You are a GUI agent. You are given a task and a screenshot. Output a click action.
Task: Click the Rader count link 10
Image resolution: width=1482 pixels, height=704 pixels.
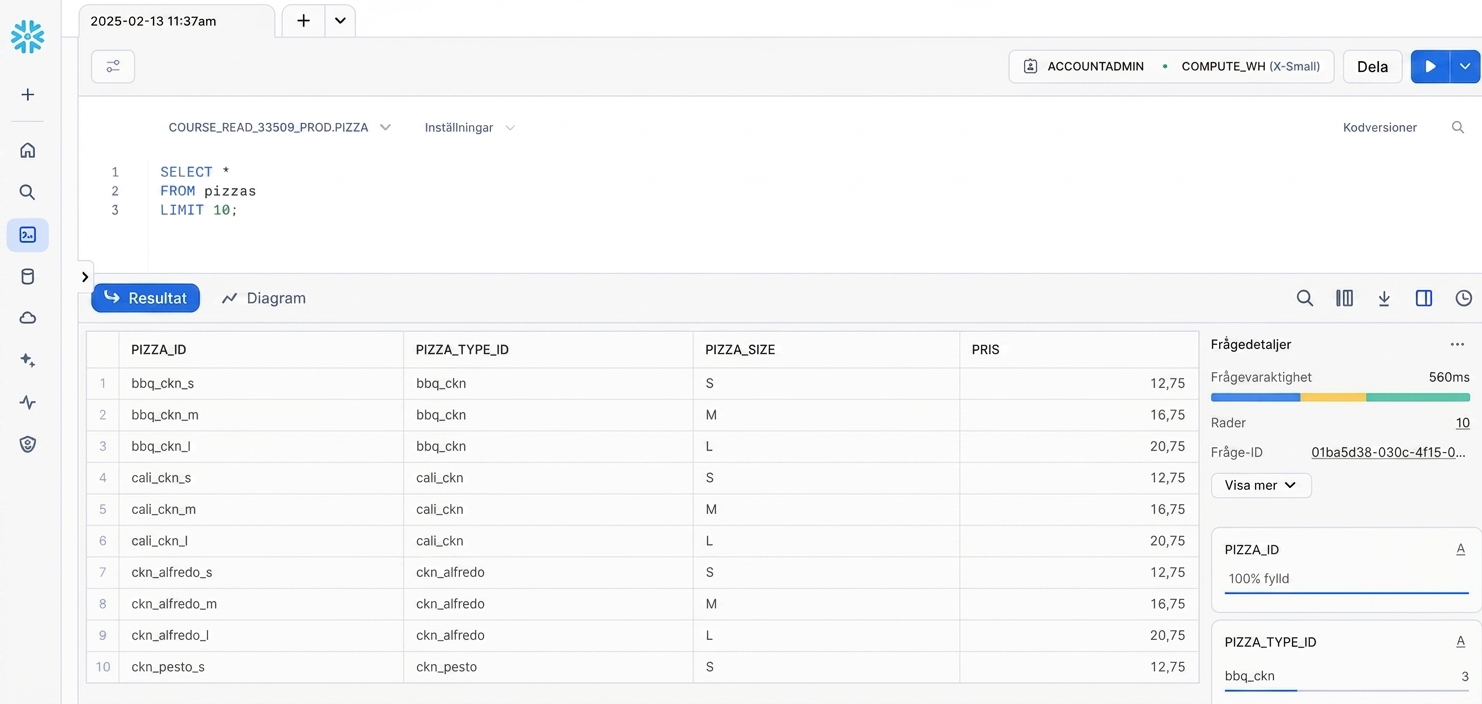pyautogui.click(x=1462, y=423)
